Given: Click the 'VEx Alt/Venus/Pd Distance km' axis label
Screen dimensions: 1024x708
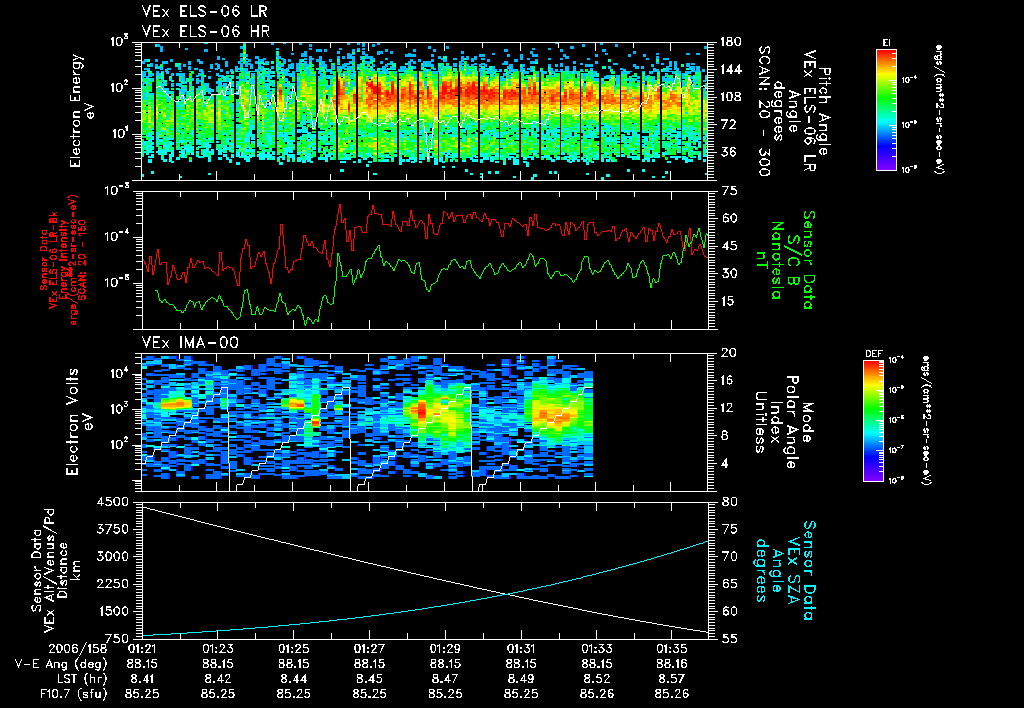Looking at the screenshot, I should pos(56,570).
